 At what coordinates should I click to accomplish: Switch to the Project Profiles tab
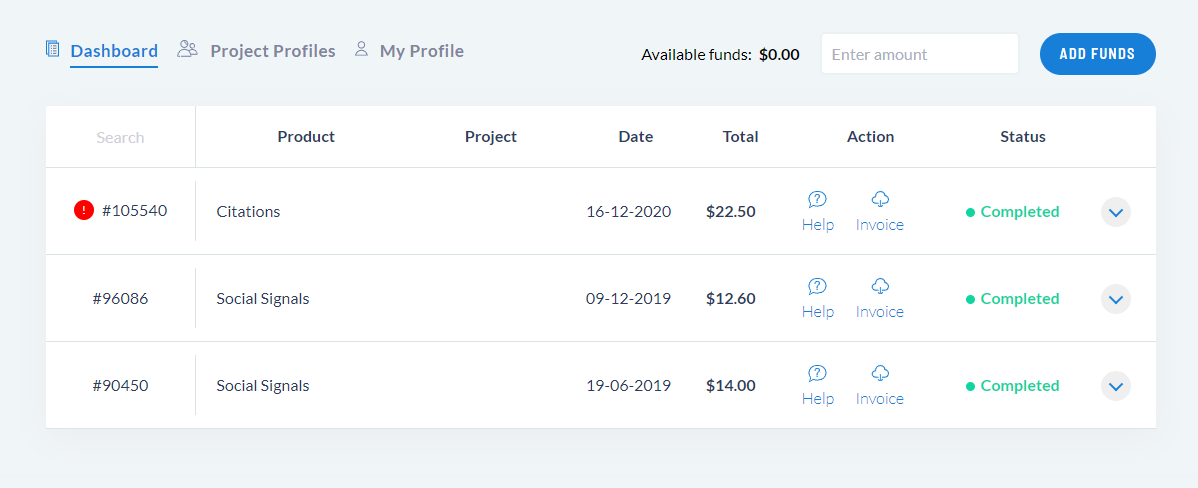(272, 51)
